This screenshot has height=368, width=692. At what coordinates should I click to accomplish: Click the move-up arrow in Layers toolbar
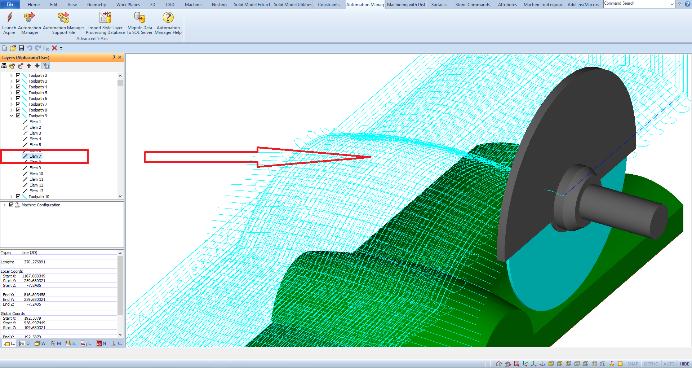coord(29,66)
